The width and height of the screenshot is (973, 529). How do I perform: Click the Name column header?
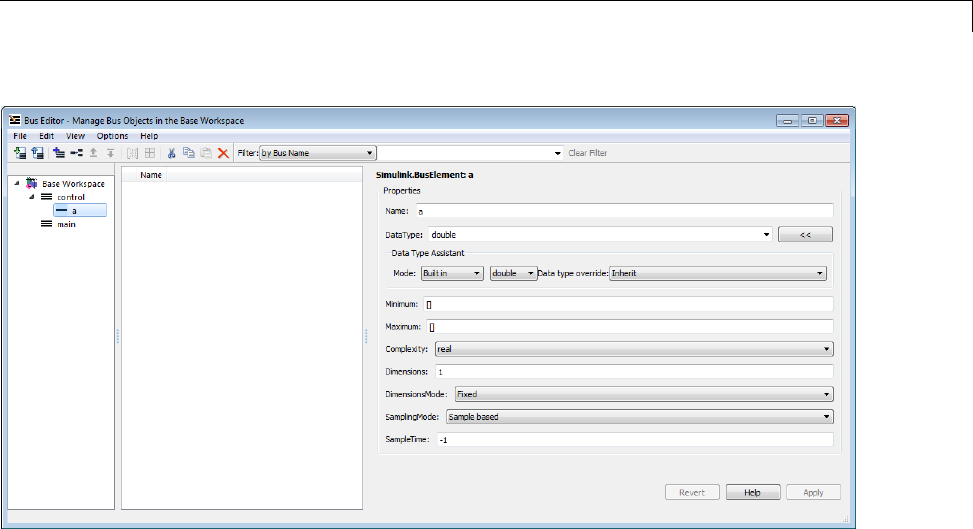[151, 175]
